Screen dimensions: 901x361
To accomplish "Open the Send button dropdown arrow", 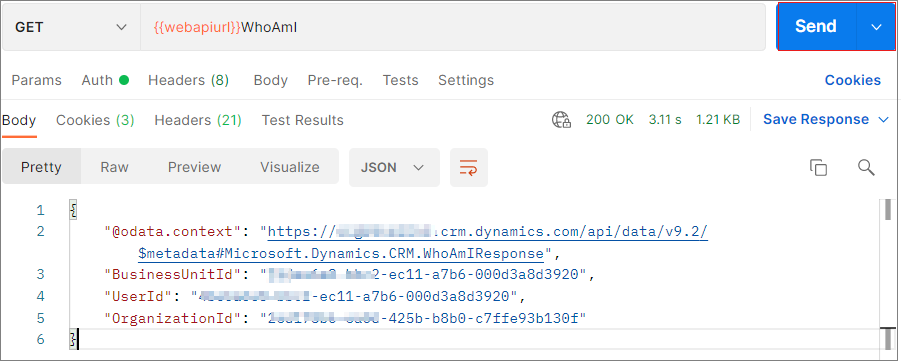I will click(876, 27).
